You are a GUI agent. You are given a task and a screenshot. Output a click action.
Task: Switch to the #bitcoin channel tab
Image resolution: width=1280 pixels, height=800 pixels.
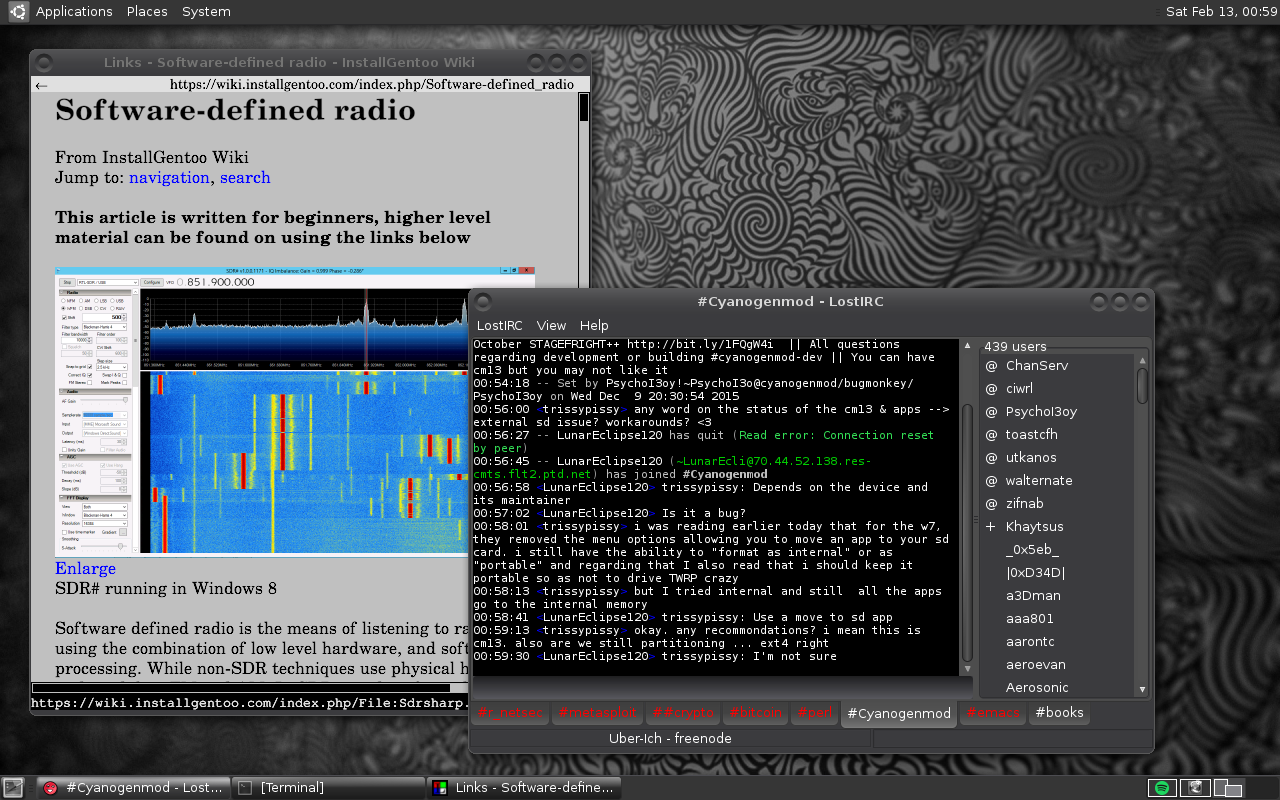point(755,713)
